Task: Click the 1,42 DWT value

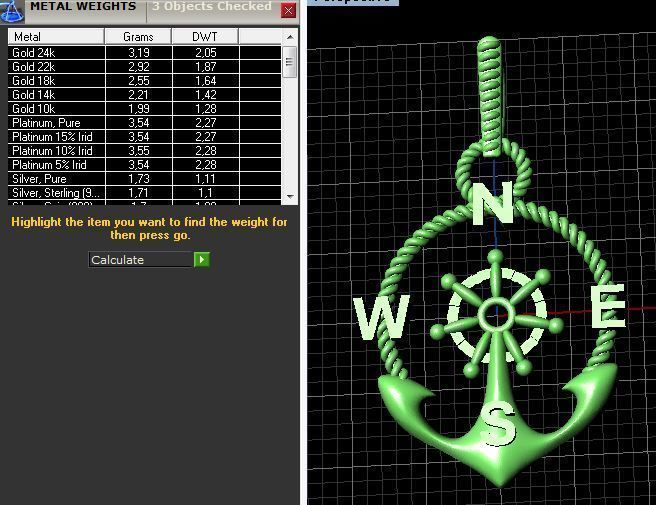Action: tap(205, 95)
